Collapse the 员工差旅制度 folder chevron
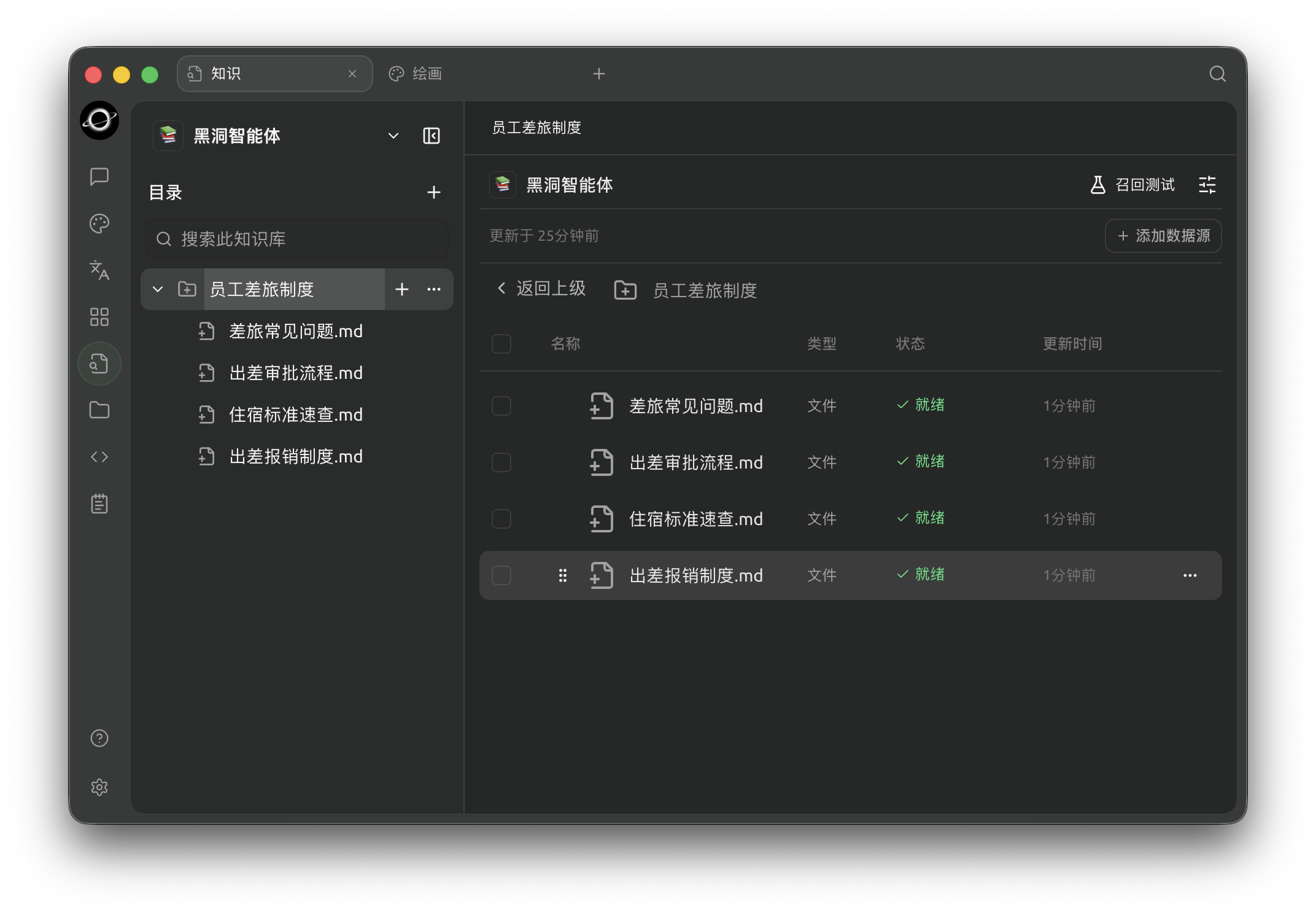 (x=158, y=289)
